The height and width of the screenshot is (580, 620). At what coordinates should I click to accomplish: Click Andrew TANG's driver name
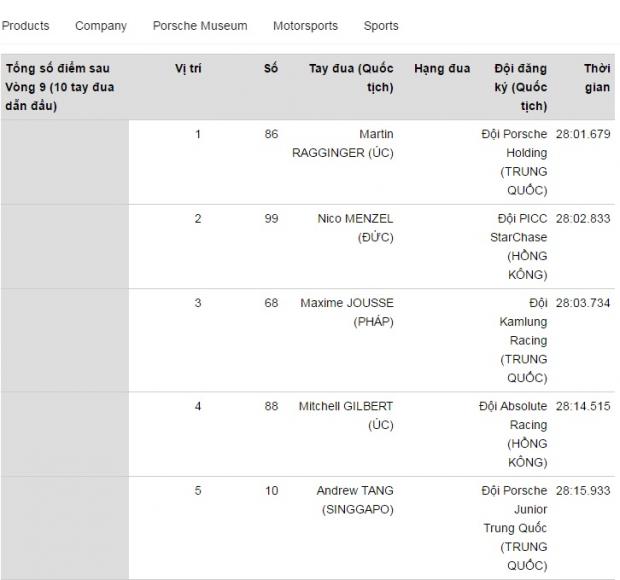click(x=354, y=500)
